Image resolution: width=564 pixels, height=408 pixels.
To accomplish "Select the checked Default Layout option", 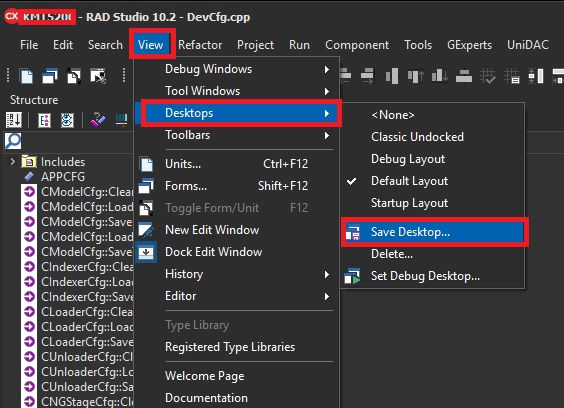I will coord(409,181).
